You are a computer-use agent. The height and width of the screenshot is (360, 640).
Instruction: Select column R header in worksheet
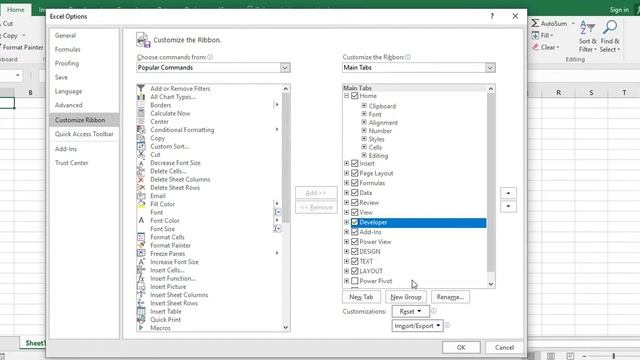click(558, 93)
